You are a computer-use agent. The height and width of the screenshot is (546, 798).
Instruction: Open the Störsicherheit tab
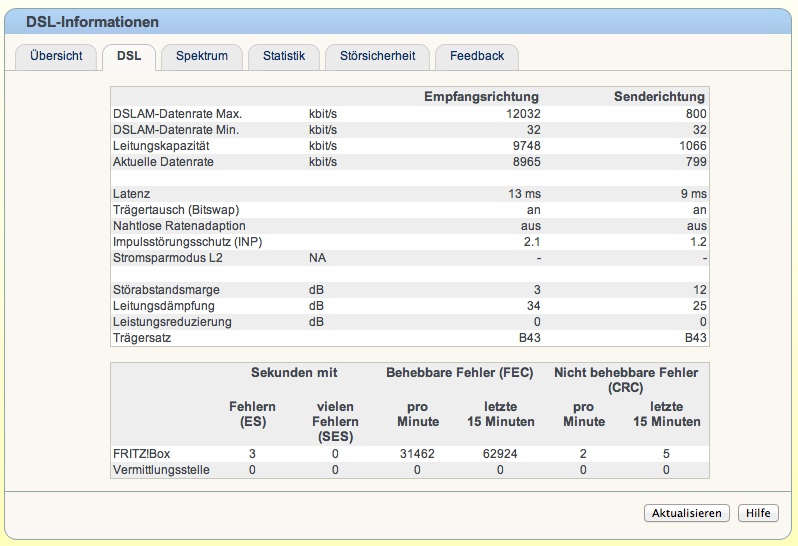click(377, 56)
